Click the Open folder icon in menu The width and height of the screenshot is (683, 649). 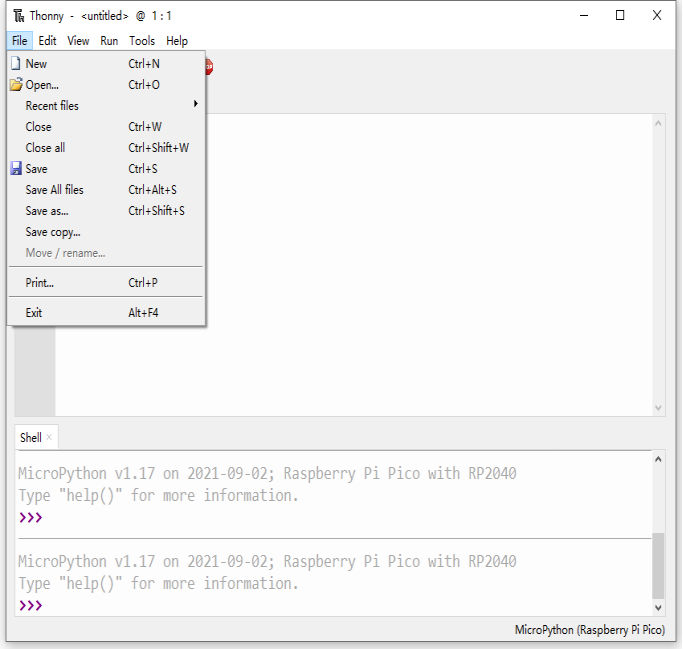16,85
